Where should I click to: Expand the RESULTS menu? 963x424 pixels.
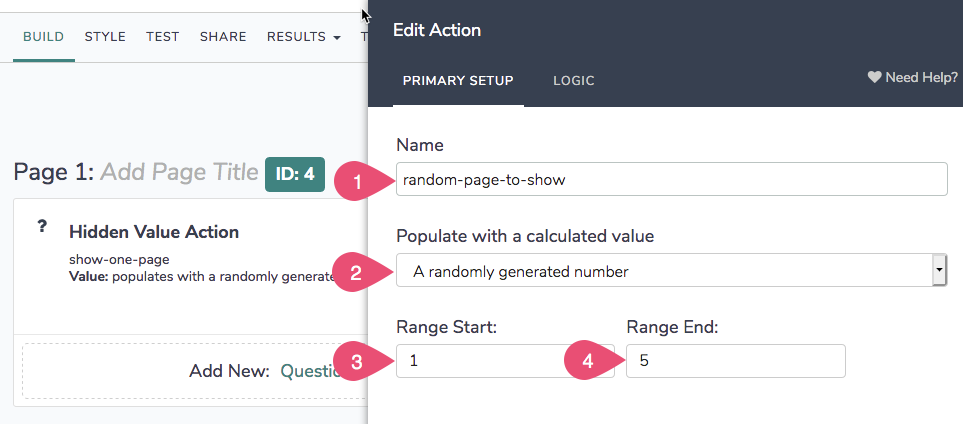(303, 37)
